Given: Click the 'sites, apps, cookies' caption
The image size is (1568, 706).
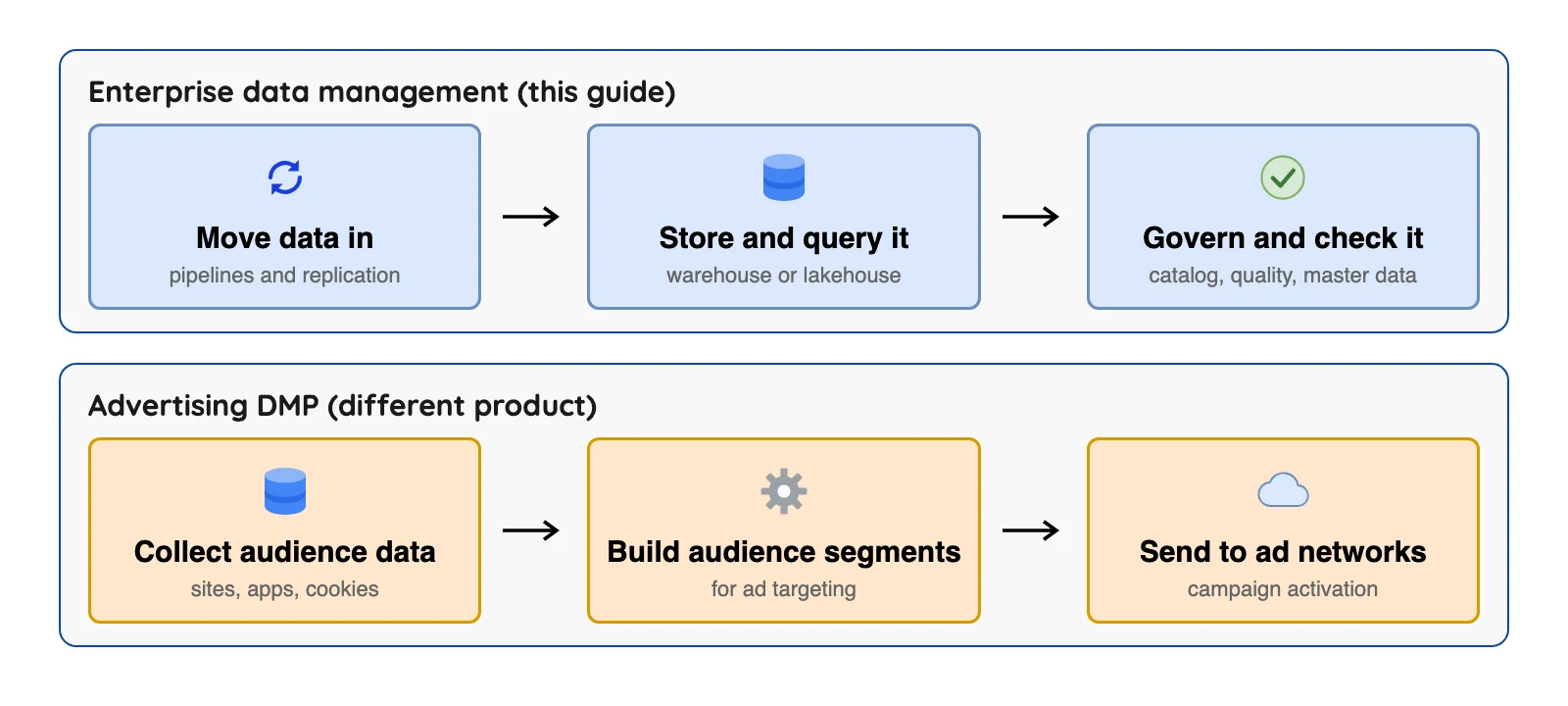Looking at the screenshot, I should click(285, 589).
